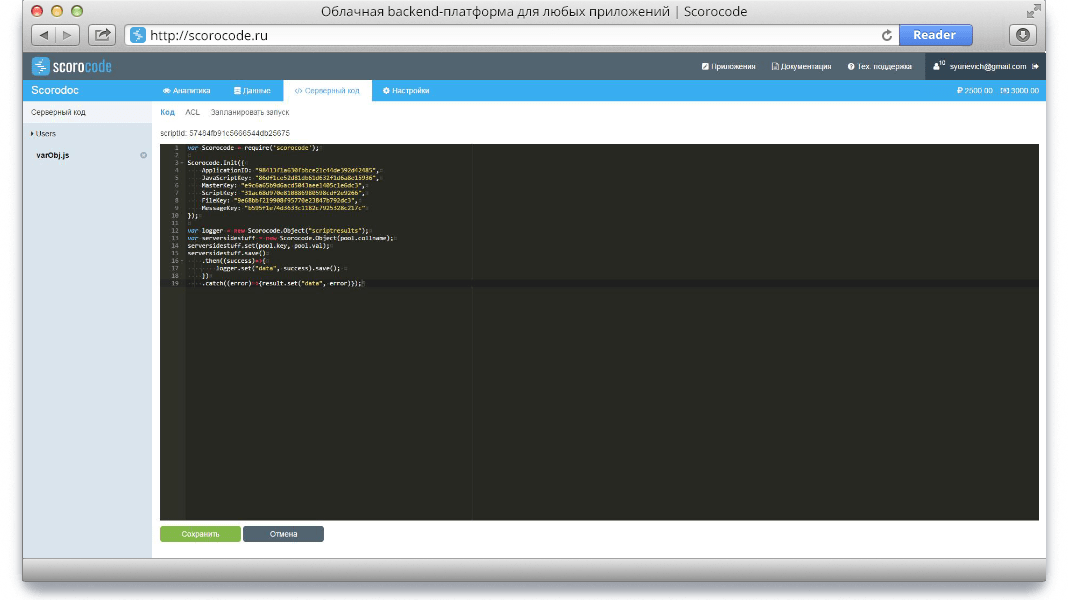This screenshot has height=600, width=1070.
Task: Fold the .then block on line 16
Action: [182, 260]
